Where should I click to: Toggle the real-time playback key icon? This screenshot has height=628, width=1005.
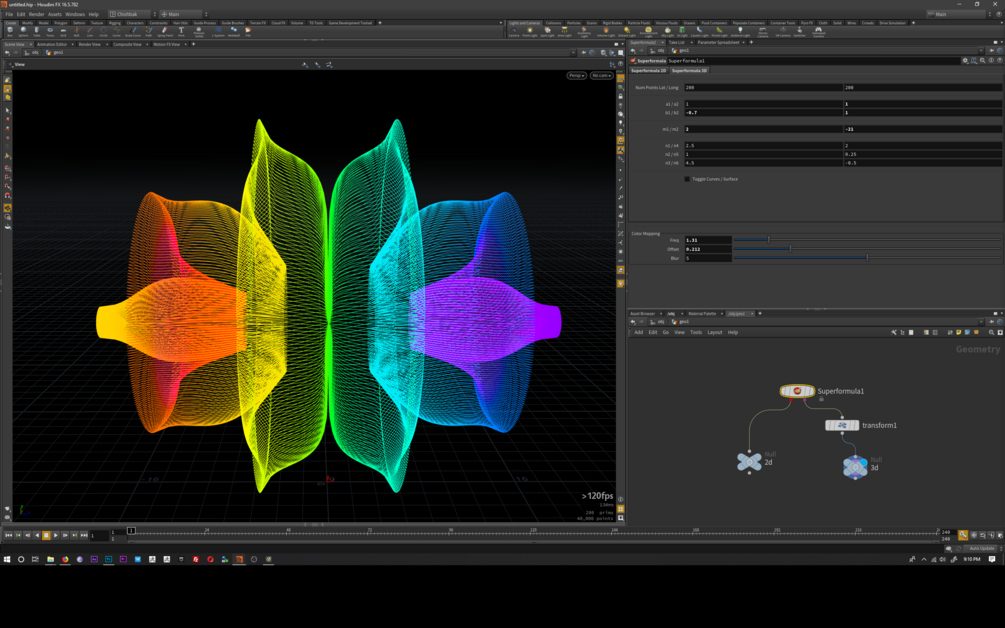pyautogui.click(x=963, y=535)
